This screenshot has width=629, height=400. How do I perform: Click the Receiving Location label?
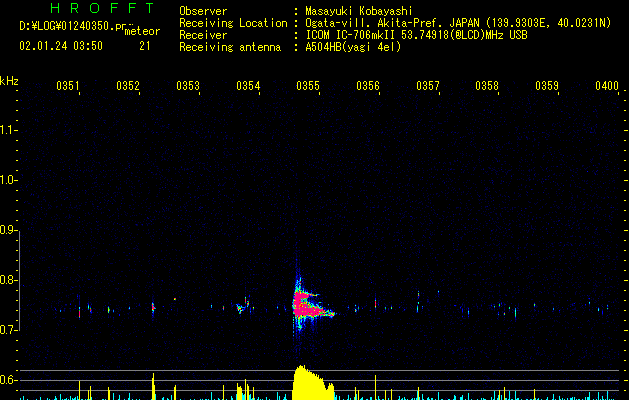coord(233,23)
